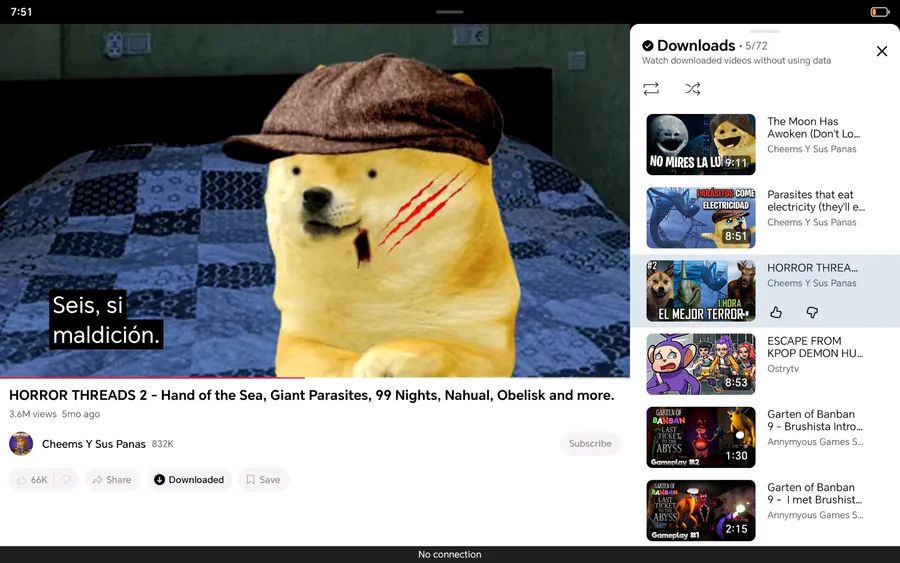The height and width of the screenshot is (563, 900).
Task: Play Parasites that eat electricity thumbnail
Action: (x=701, y=218)
